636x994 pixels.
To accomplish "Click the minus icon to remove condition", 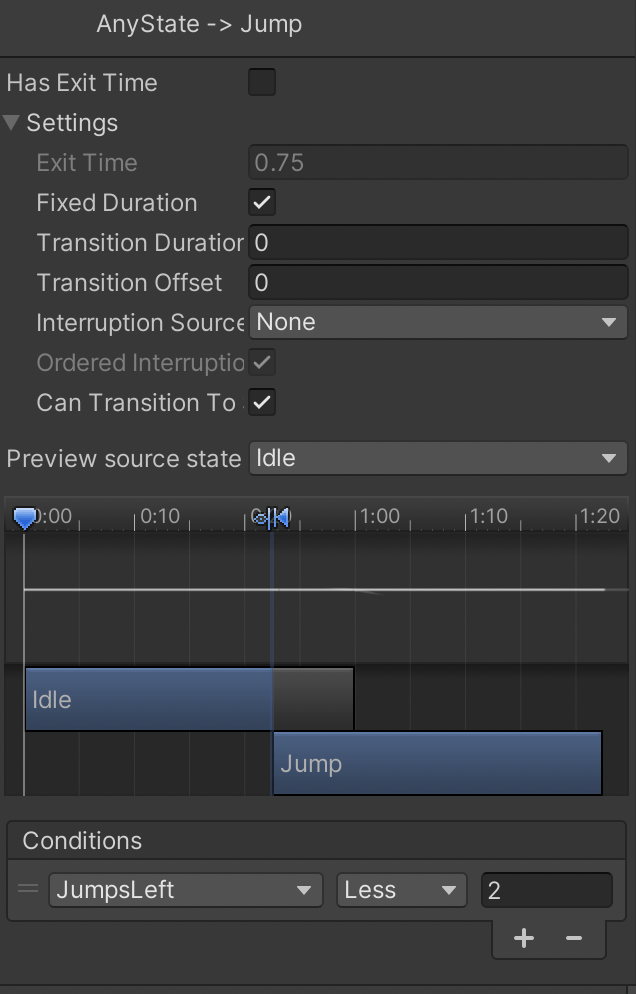I will (574, 938).
